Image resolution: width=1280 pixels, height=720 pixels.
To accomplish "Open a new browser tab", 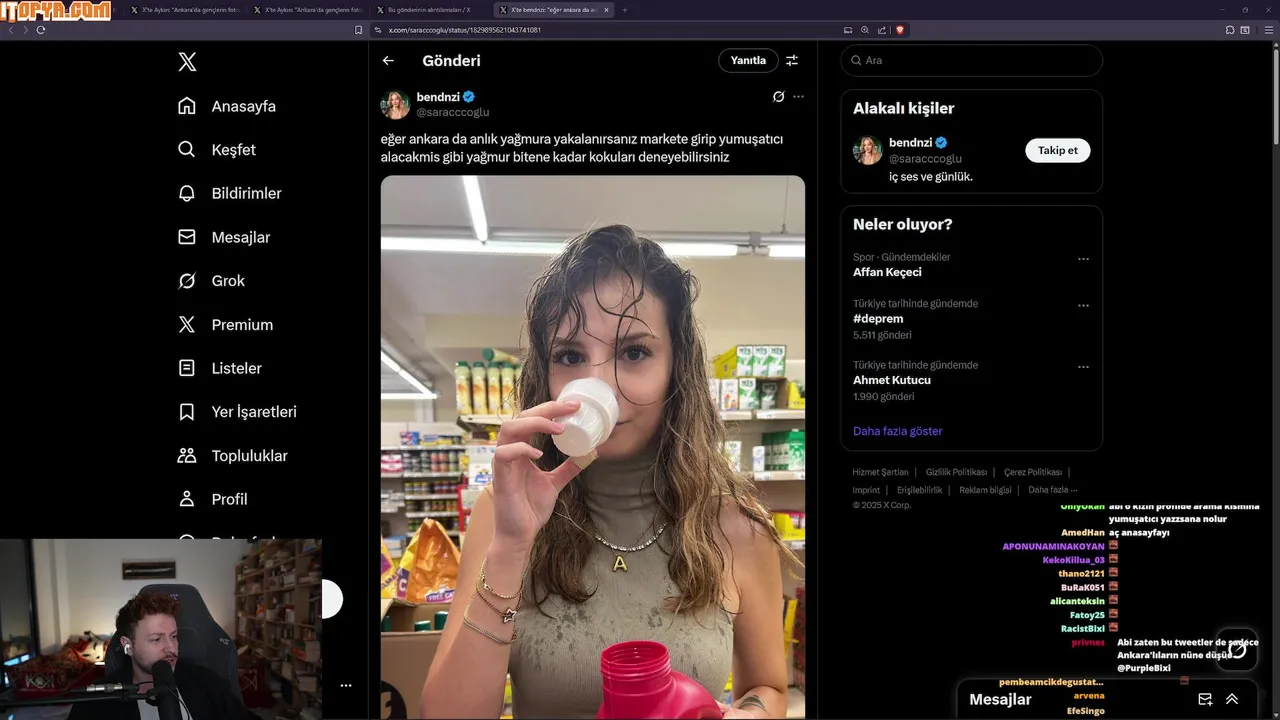I will click(625, 10).
